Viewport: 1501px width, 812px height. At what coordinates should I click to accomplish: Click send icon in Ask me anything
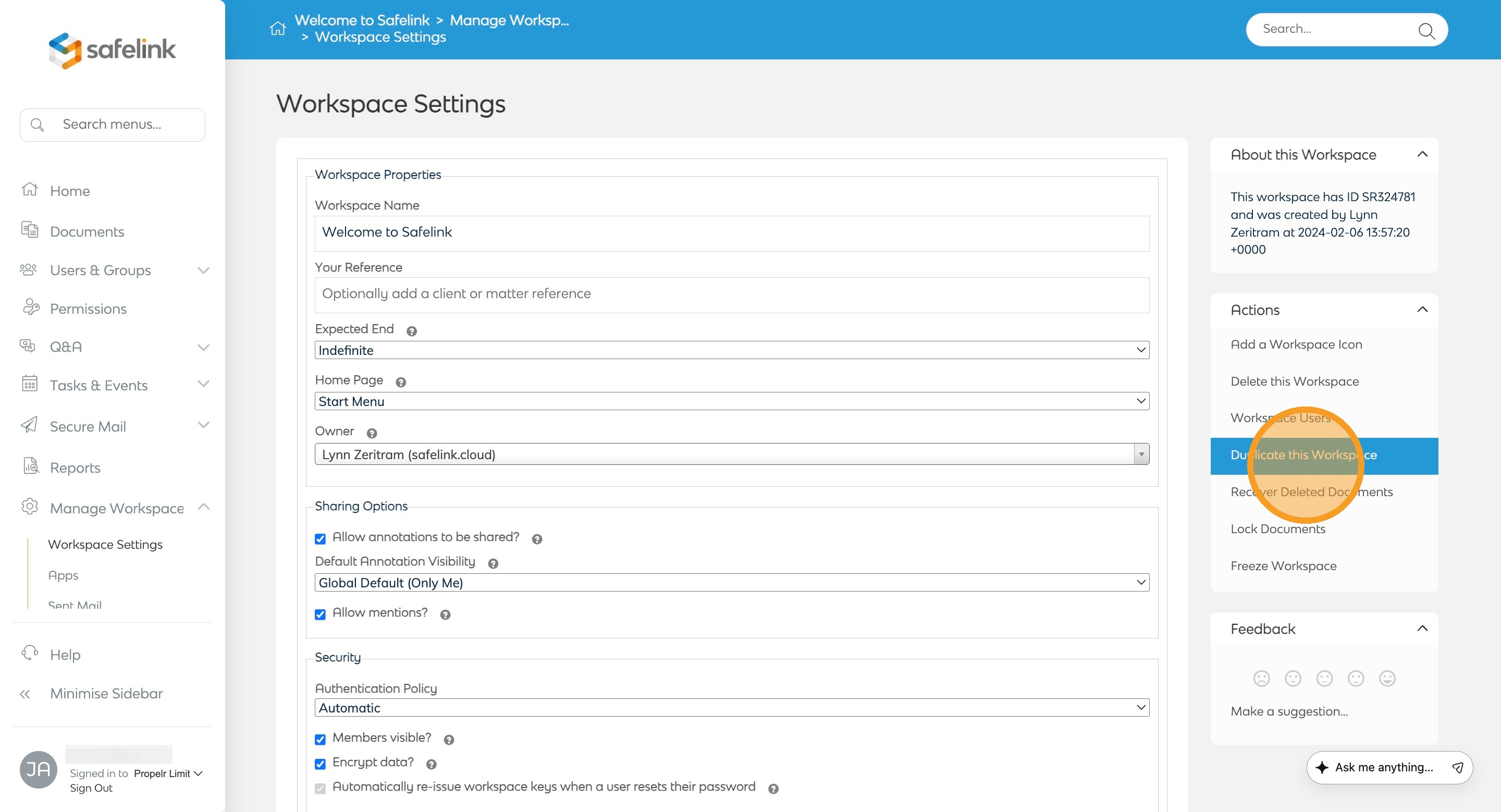(x=1457, y=767)
